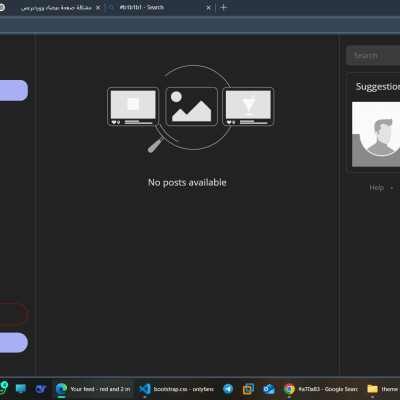Image resolution: width=400 pixels, height=400 pixels.
Task: Open the "theme" folder taskbar item
Action: click(382, 389)
